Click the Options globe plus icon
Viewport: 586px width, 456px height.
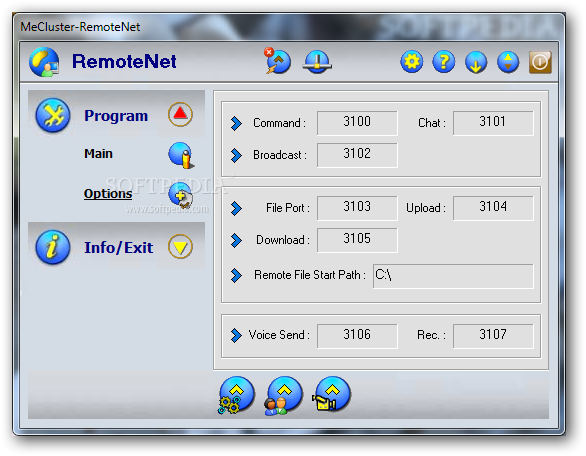pos(181,195)
